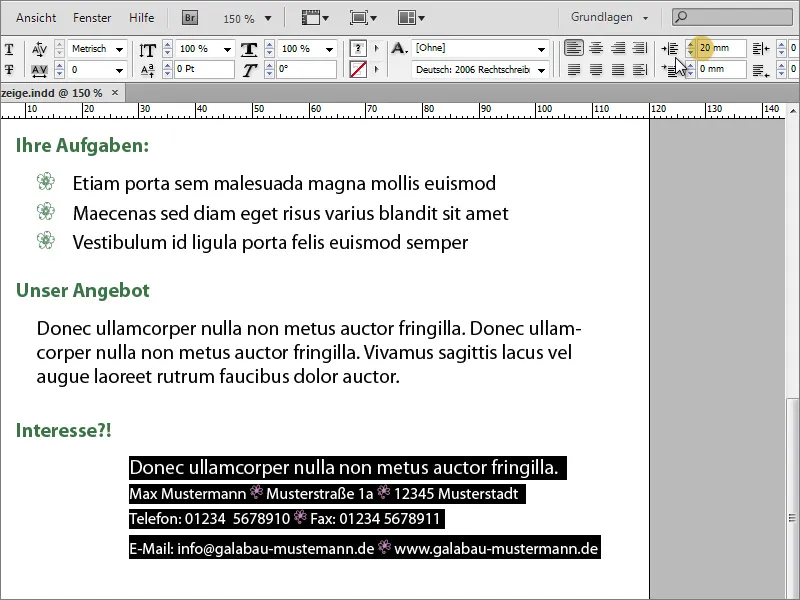Toggle underline text formatting
This screenshot has height=600, width=800.
click(x=9, y=49)
